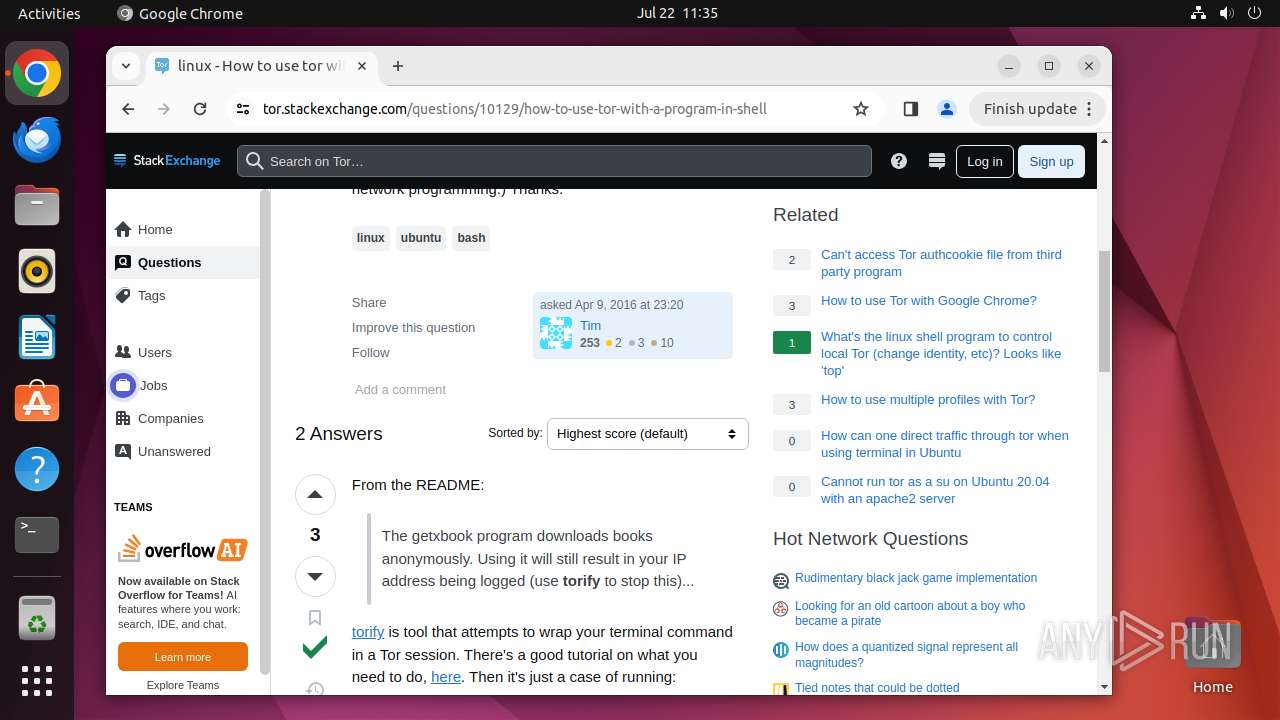Open 'Rudimentary black jack game implementation' link

pyautogui.click(x=916, y=578)
